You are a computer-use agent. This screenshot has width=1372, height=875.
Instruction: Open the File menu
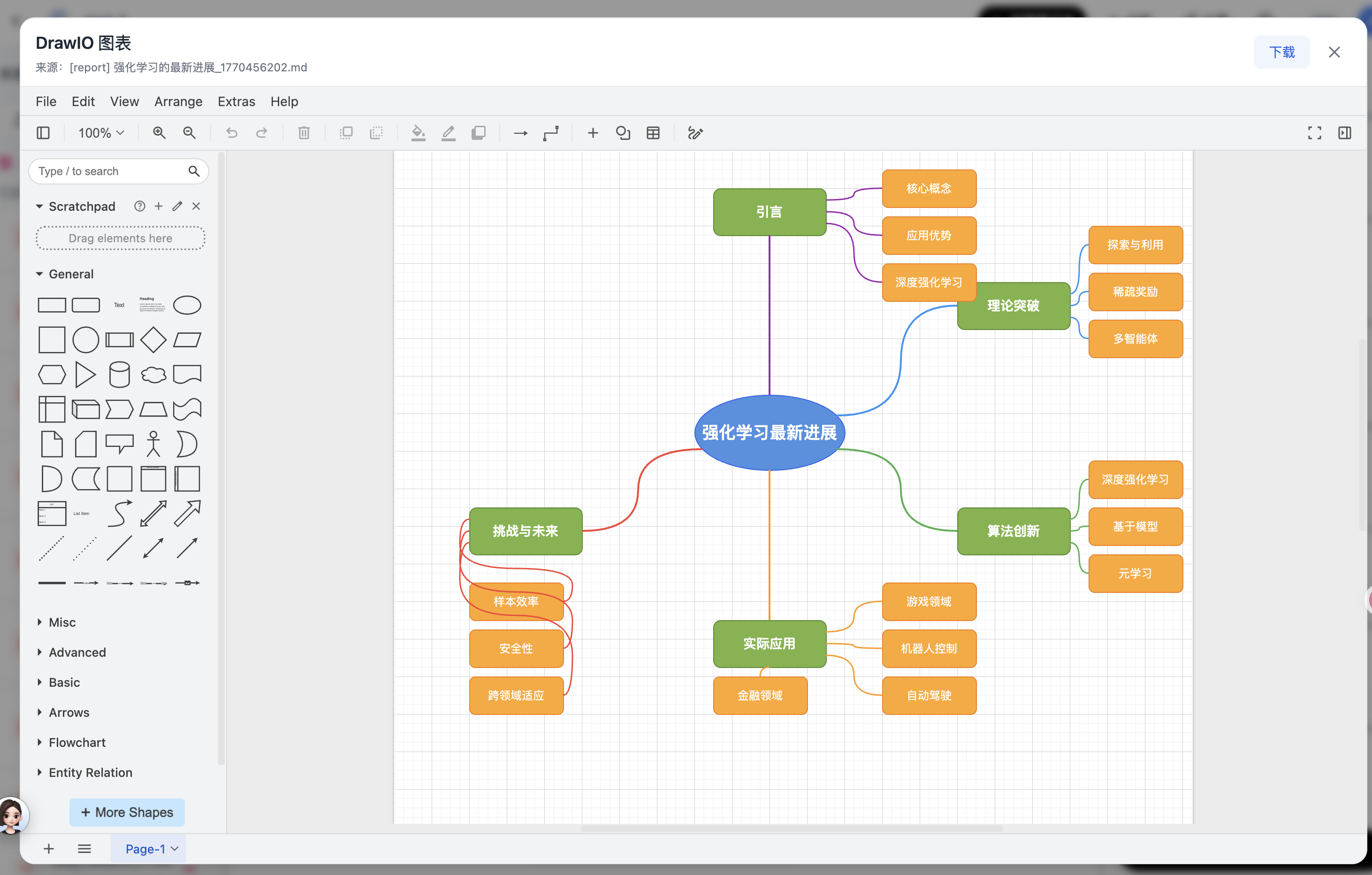coord(46,101)
